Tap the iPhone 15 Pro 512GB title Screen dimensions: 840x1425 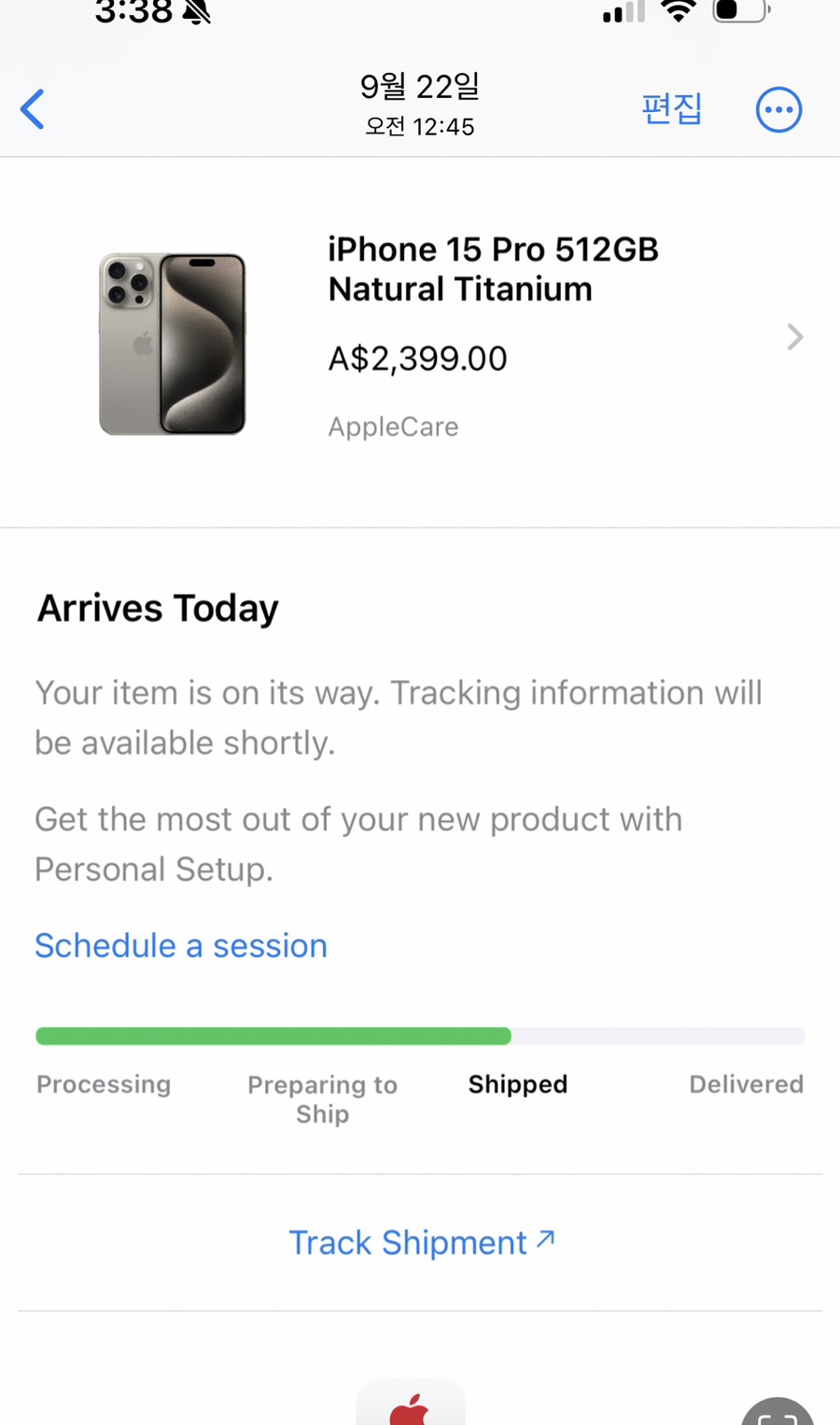tap(493, 269)
